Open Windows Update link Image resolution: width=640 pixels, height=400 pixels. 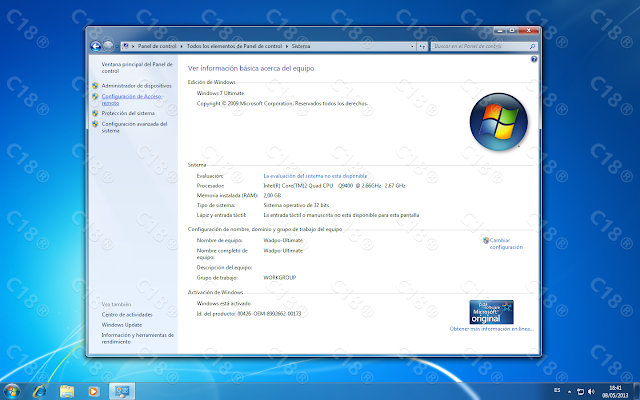(x=122, y=325)
